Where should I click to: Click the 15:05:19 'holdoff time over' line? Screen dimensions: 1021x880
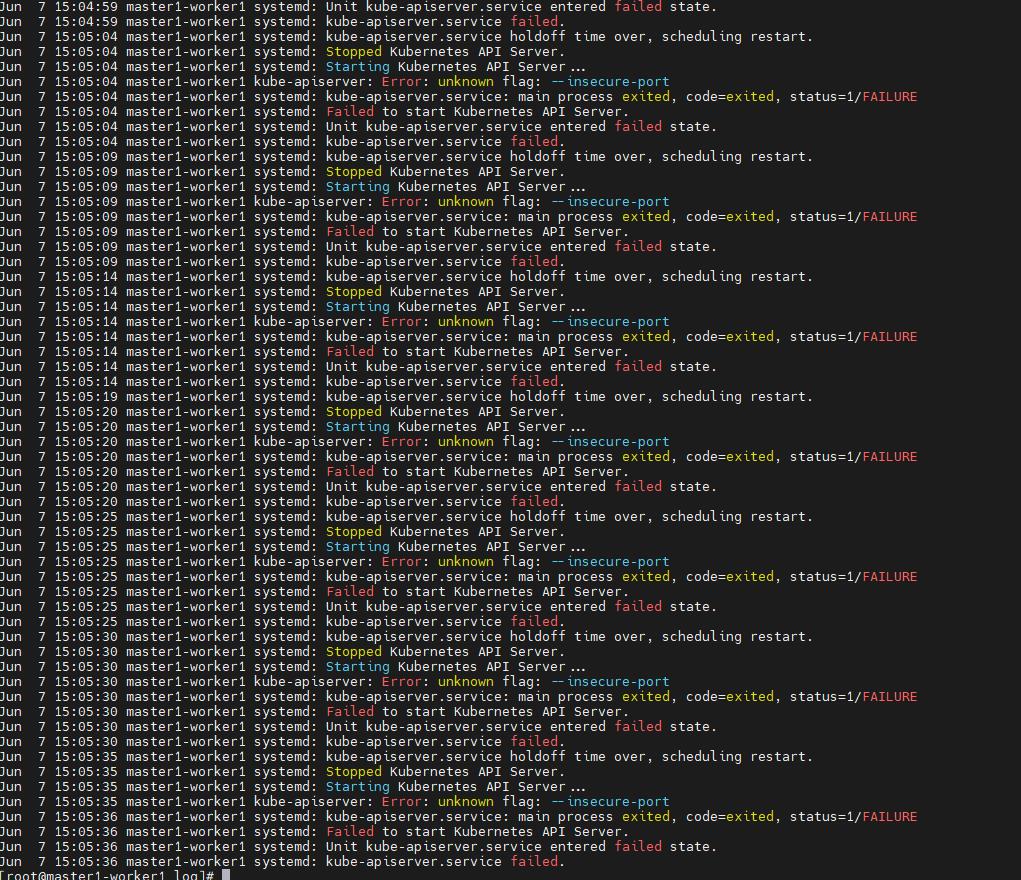point(406,396)
